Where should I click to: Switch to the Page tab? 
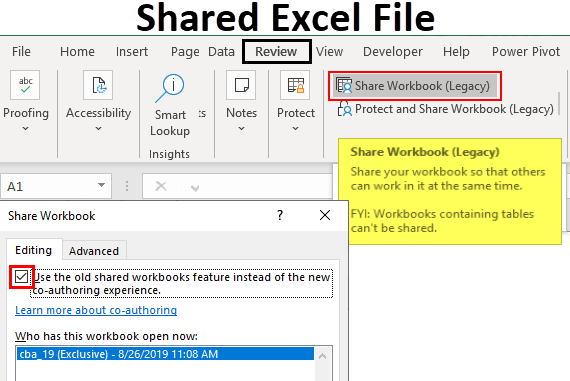pos(185,52)
